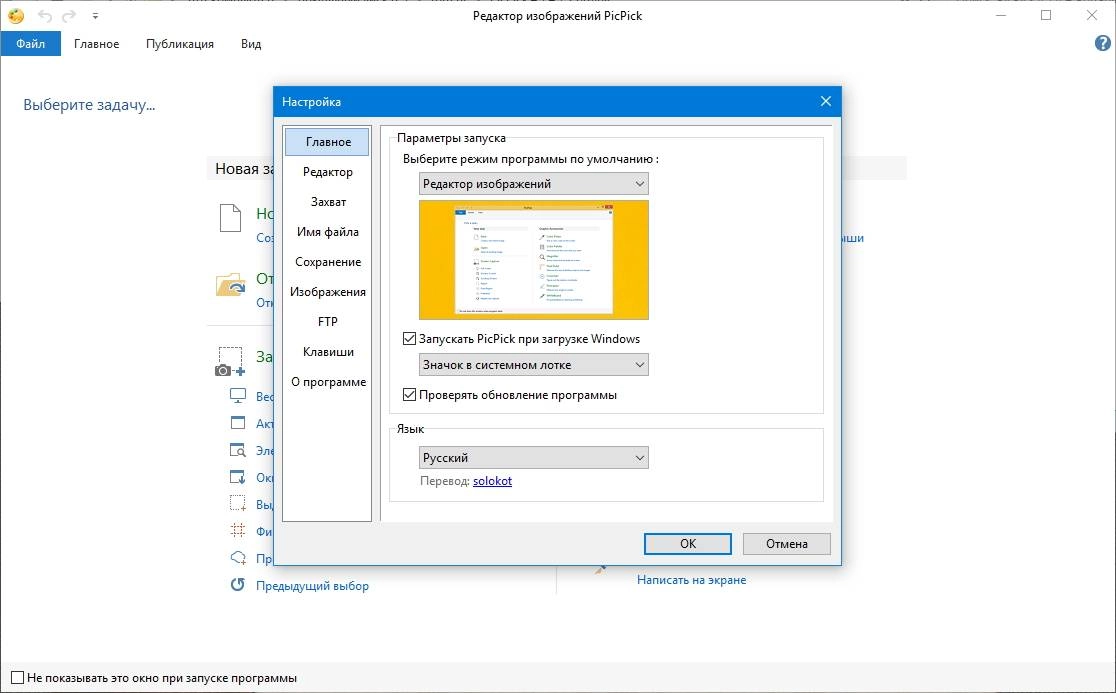Click the previous selection repeat icon

[x=238, y=585]
